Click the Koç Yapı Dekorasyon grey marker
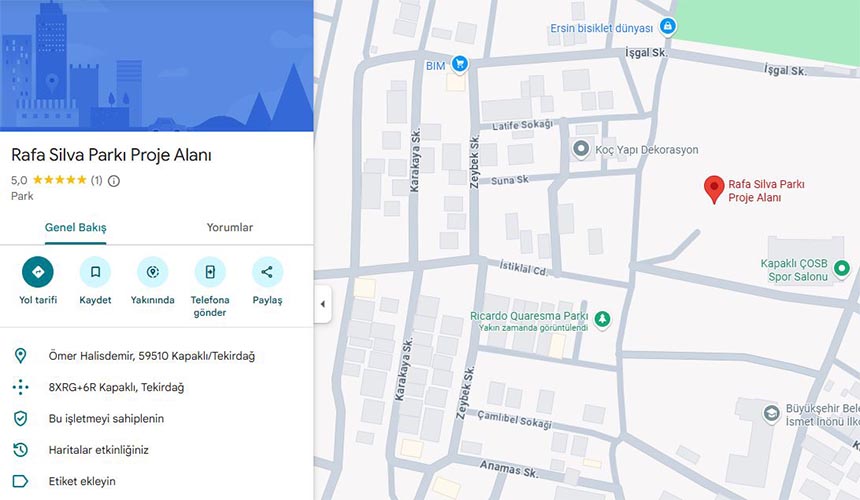 point(581,149)
